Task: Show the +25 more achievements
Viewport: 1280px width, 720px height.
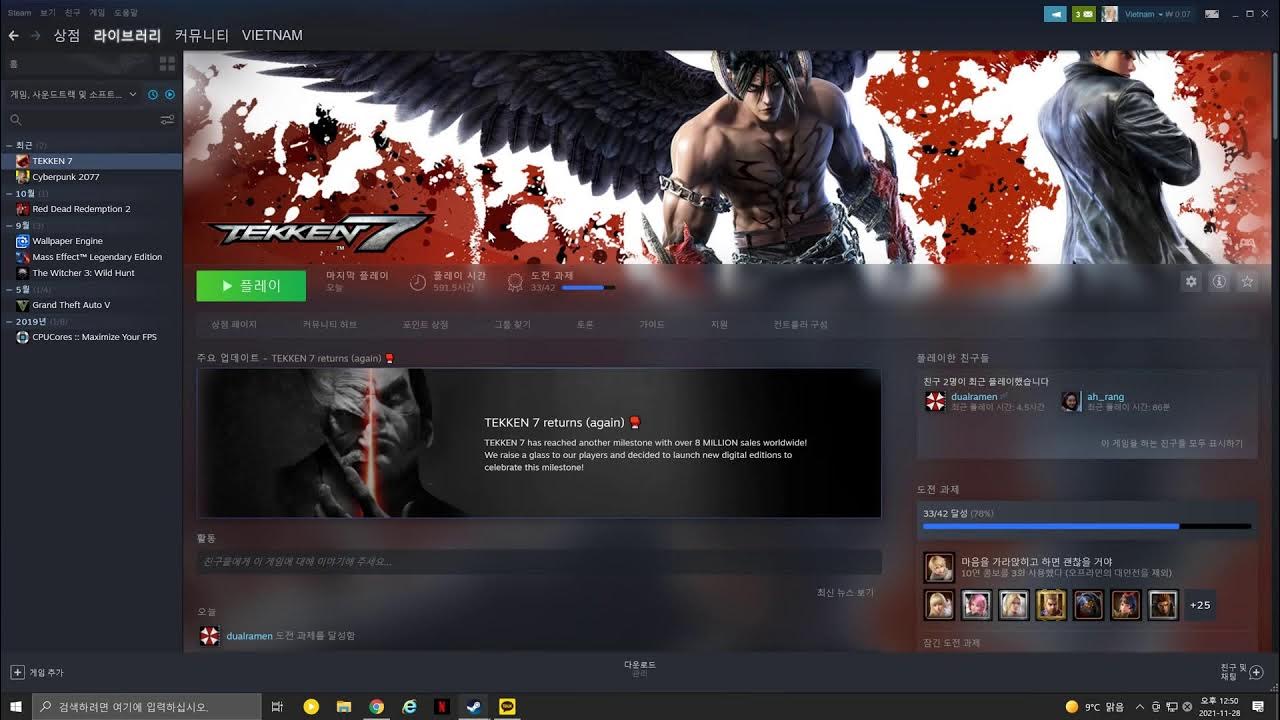Action: pos(1200,605)
